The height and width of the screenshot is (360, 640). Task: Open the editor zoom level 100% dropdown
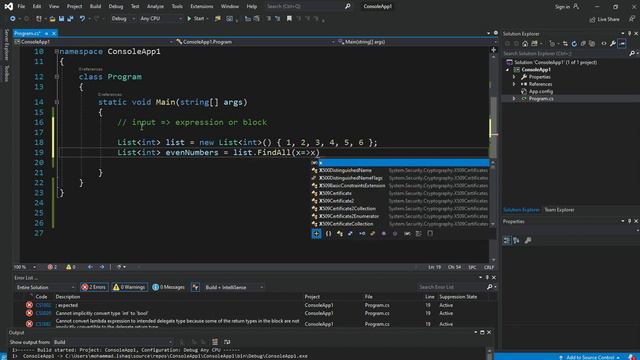click(x=25, y=267)
